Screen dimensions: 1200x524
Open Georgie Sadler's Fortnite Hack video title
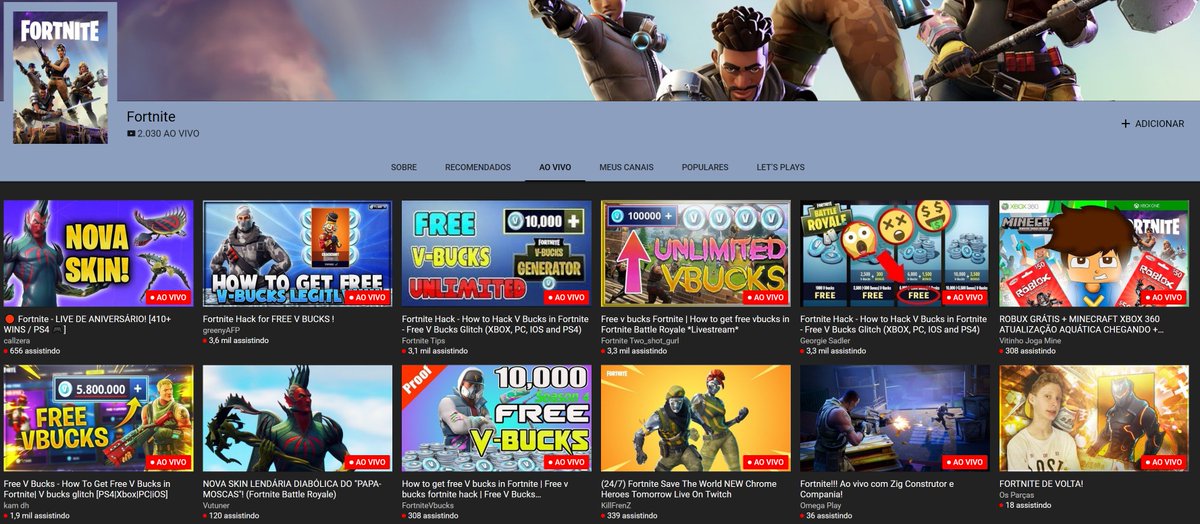(891, 324)
